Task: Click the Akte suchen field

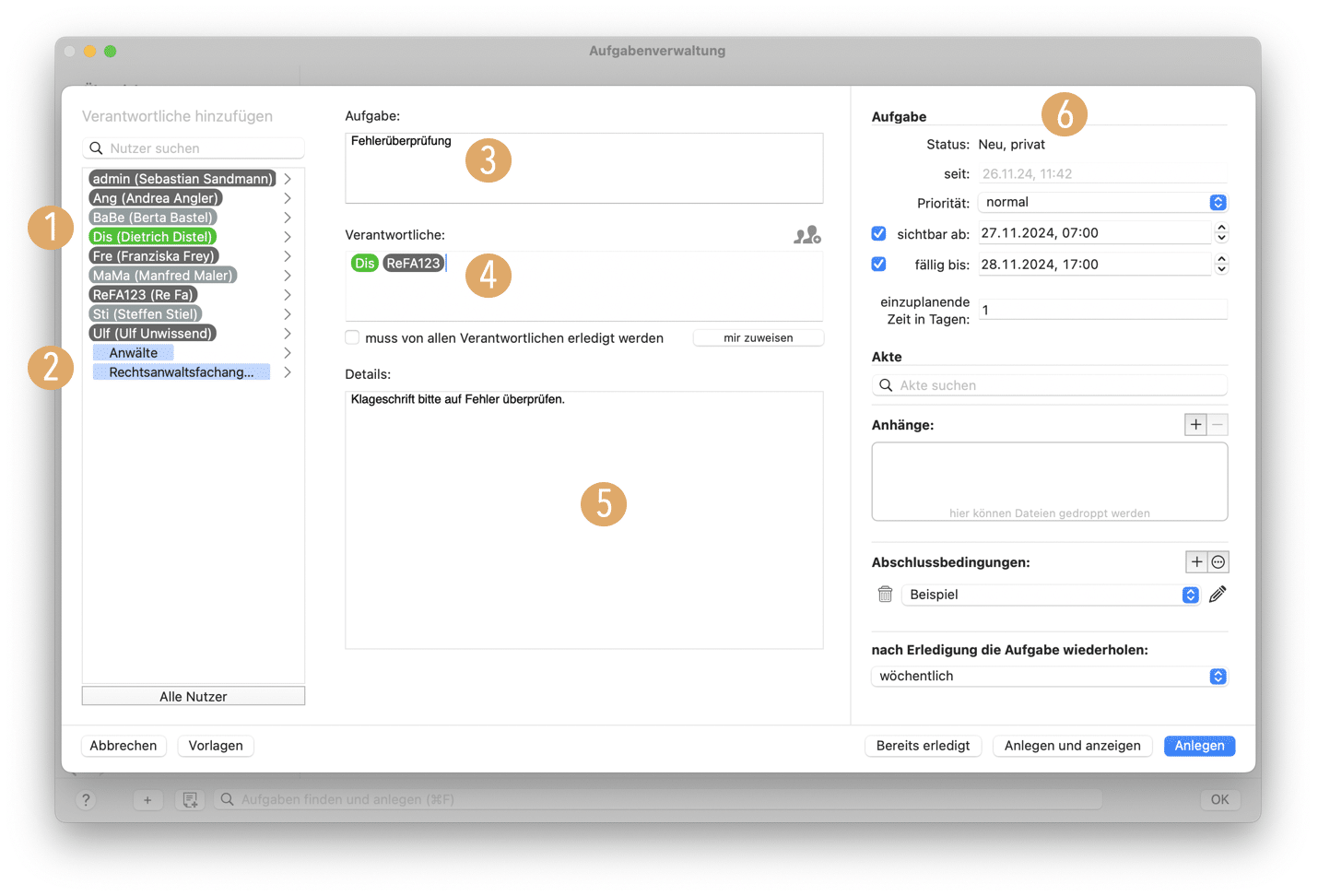Action: [x=1049, y=385]
